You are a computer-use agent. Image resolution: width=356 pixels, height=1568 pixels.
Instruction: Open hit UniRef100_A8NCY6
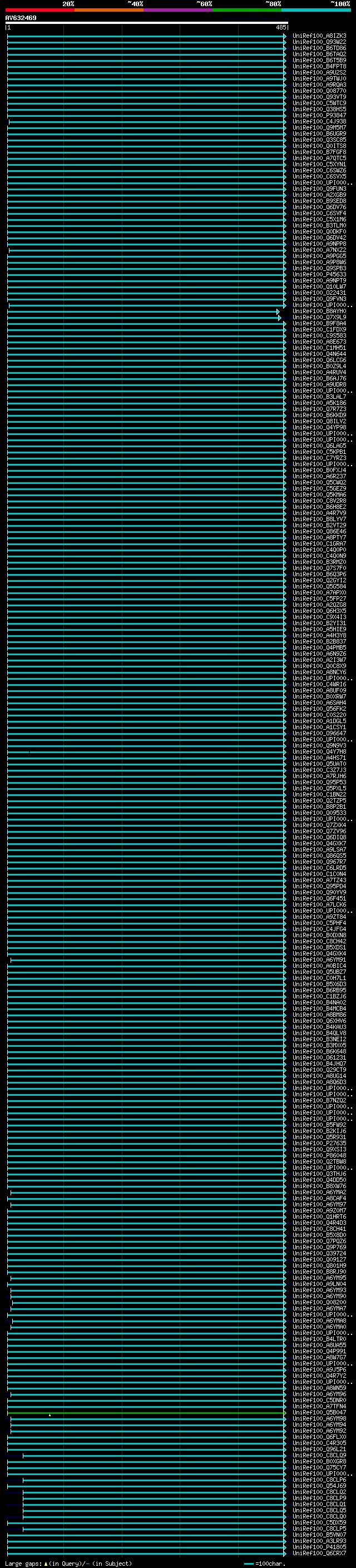319,672
